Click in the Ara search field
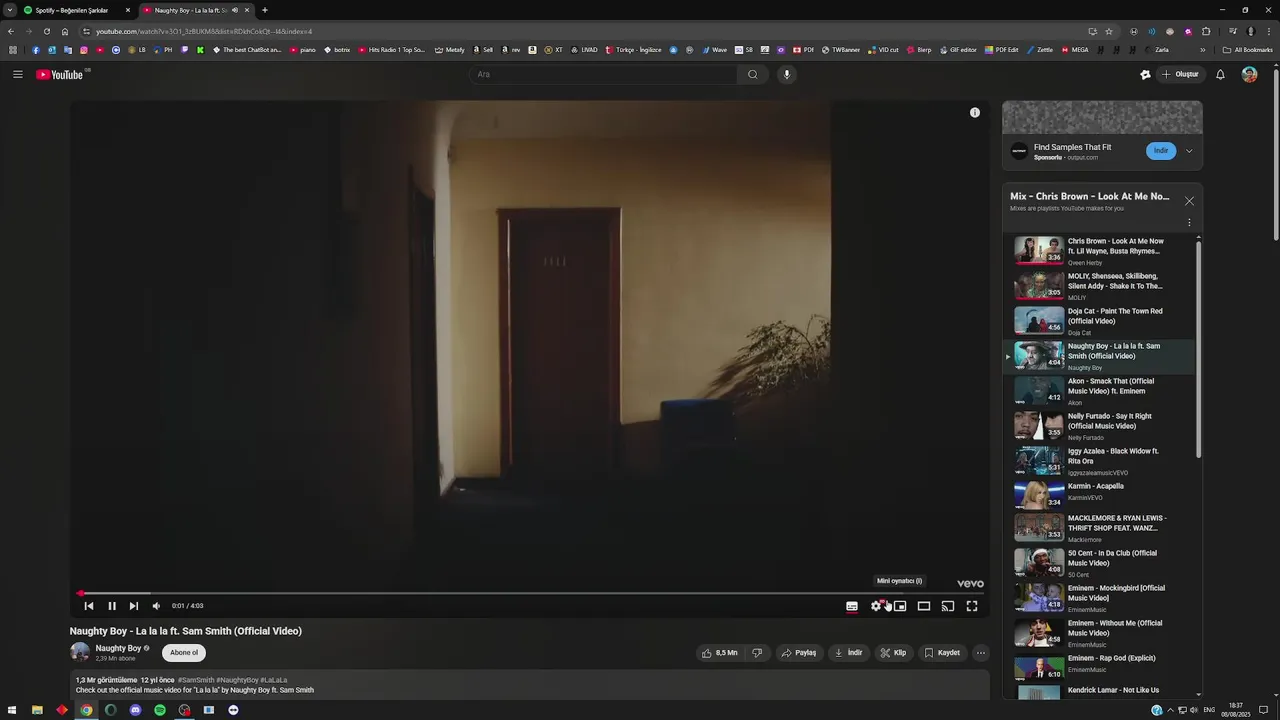 tap(604, 74)
